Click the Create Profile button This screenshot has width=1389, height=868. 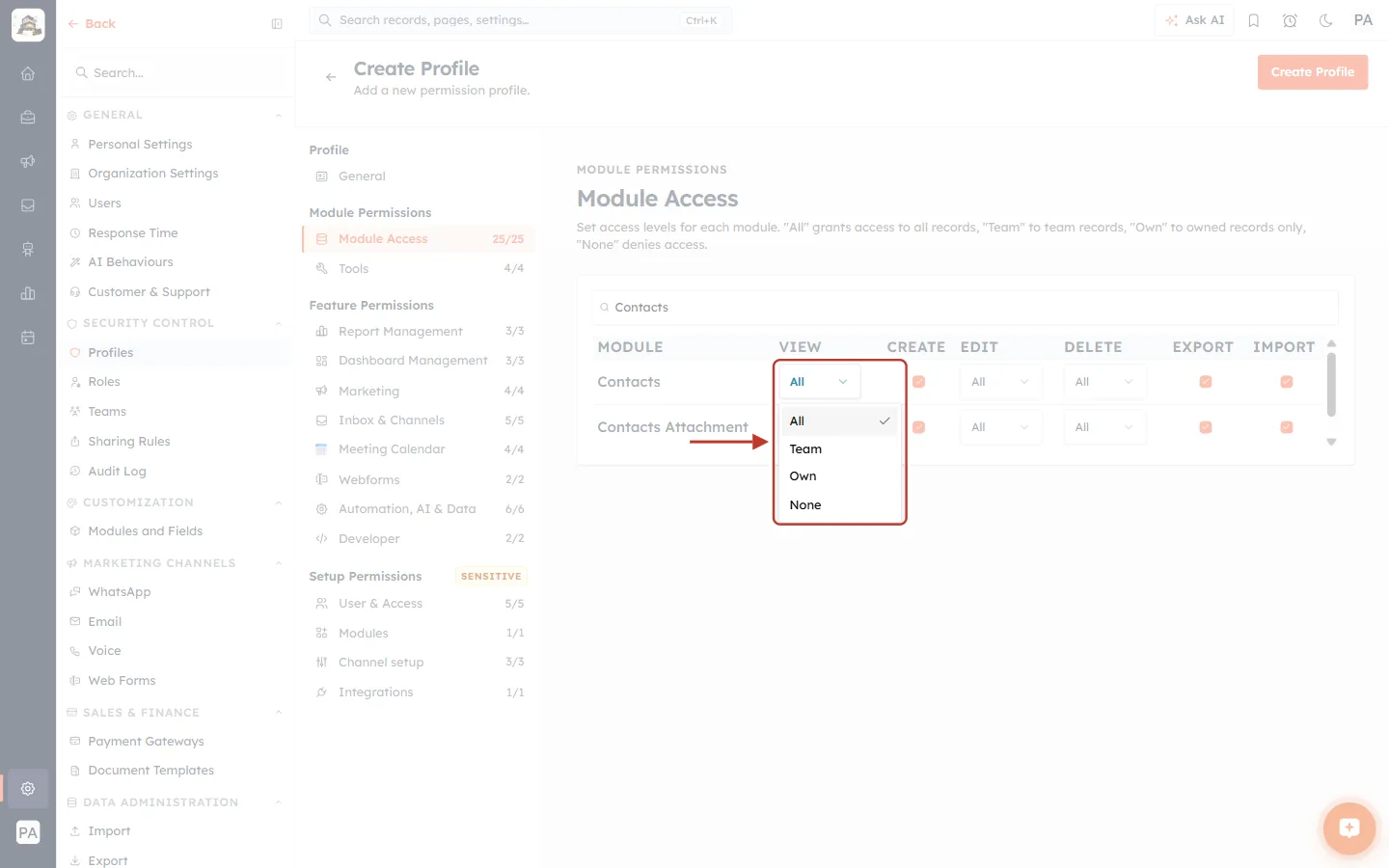tap(1312, 72)
